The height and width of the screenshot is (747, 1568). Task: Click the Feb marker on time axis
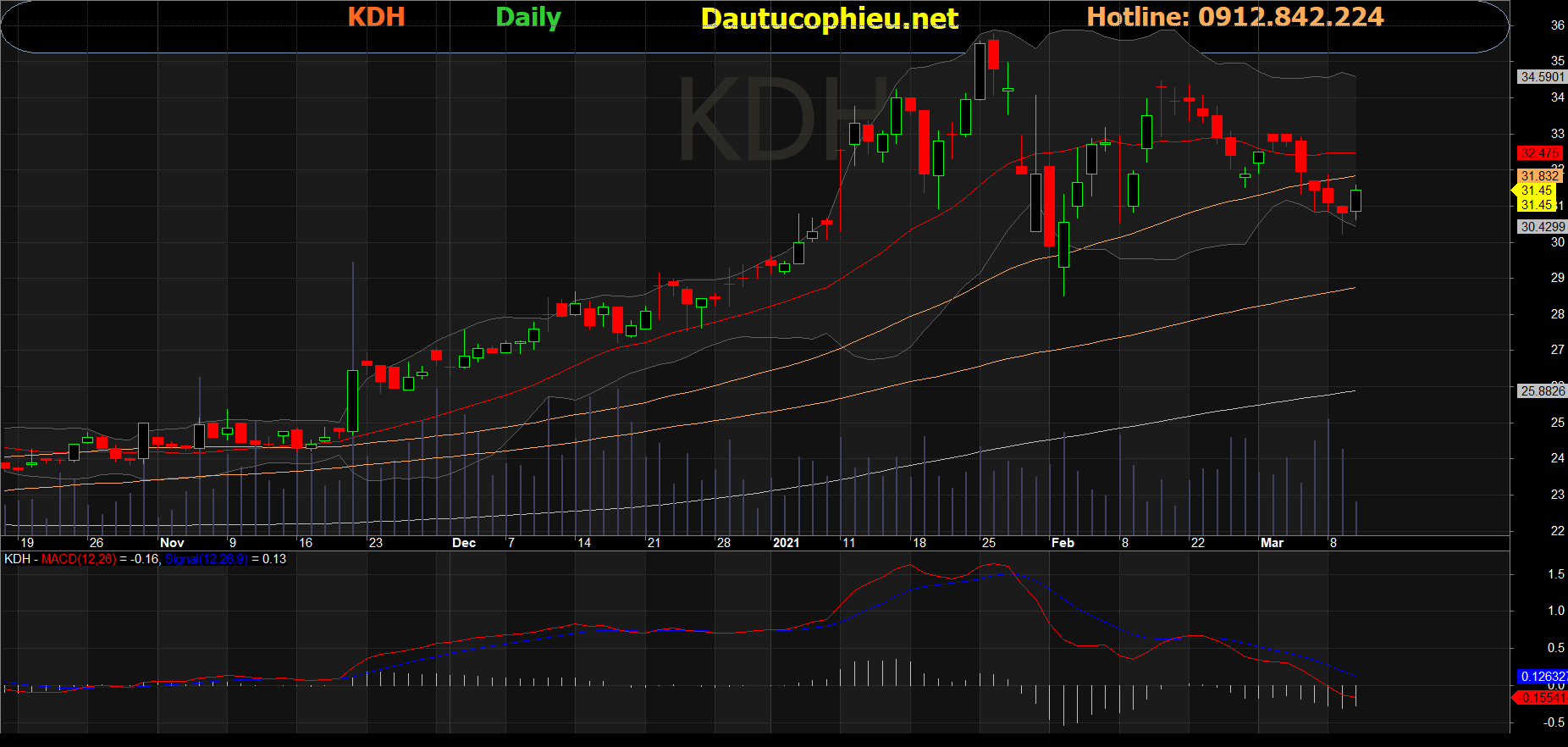[1062, 543]
